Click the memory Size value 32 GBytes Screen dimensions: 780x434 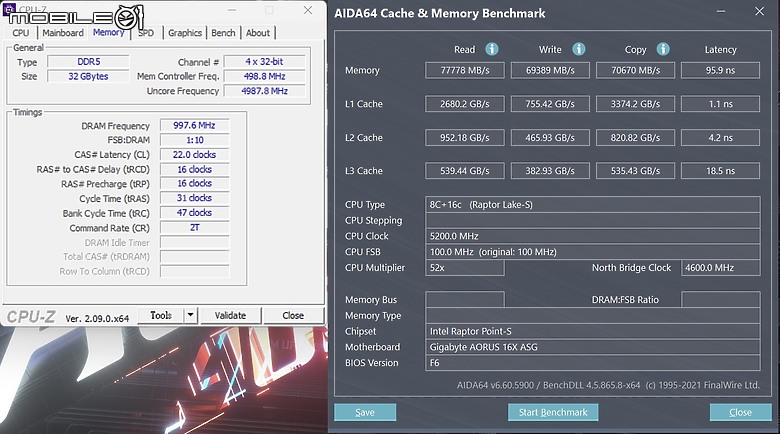[x=89, y=76]
